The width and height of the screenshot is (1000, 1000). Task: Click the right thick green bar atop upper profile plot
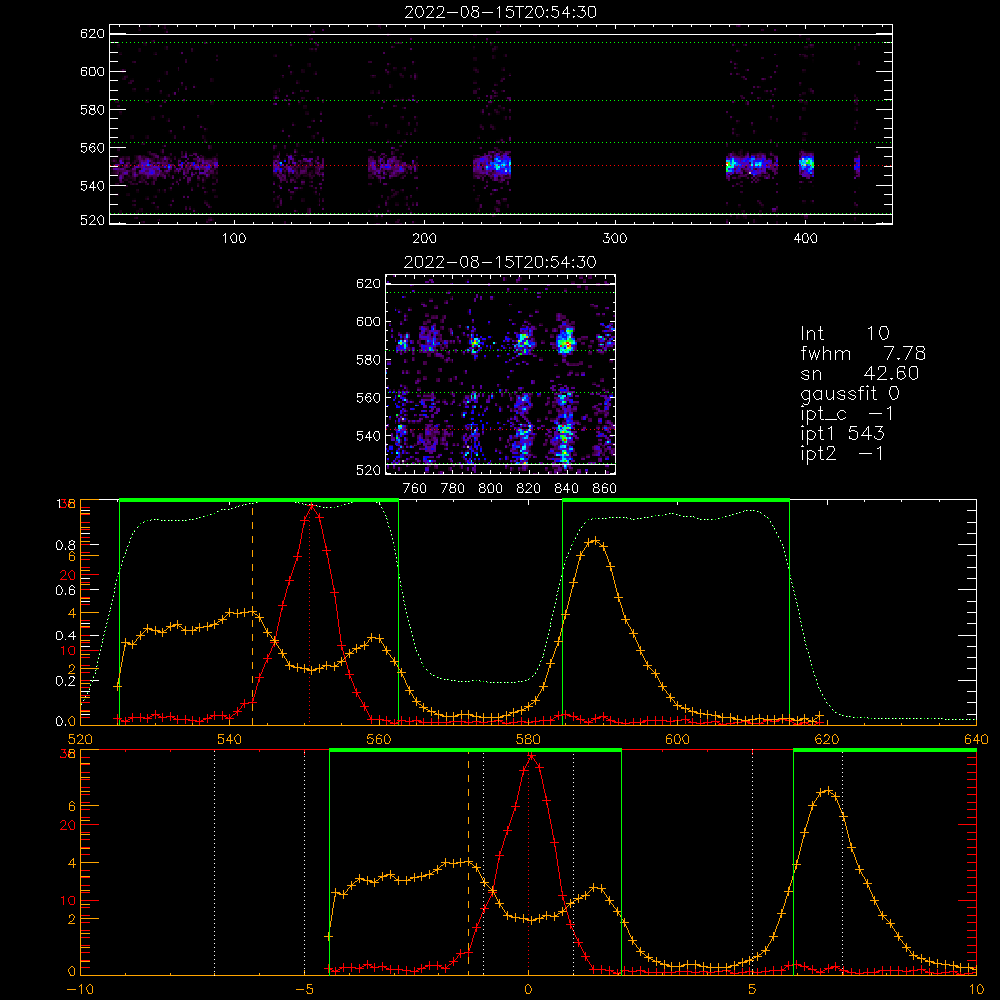point(676,500)
